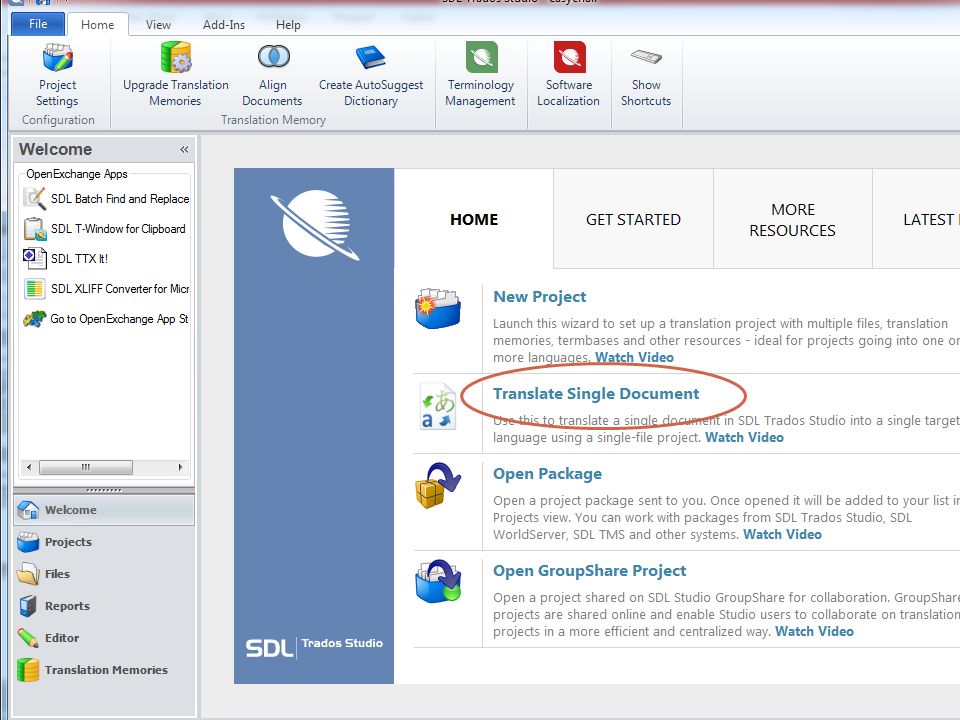Select the View ribbon tab

click(x=158, y=24)
